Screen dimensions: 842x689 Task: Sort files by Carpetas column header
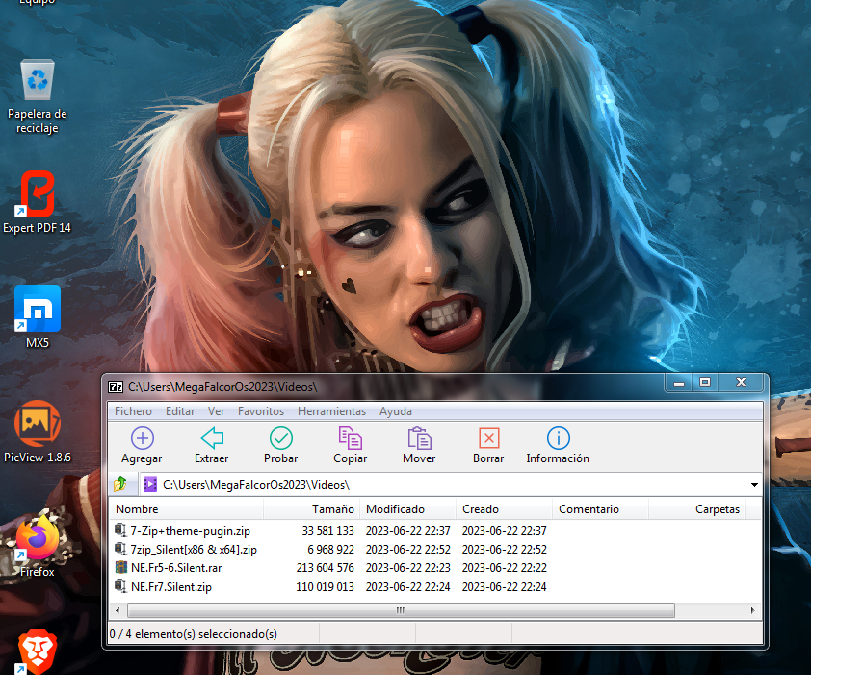[x=697, y=509]
